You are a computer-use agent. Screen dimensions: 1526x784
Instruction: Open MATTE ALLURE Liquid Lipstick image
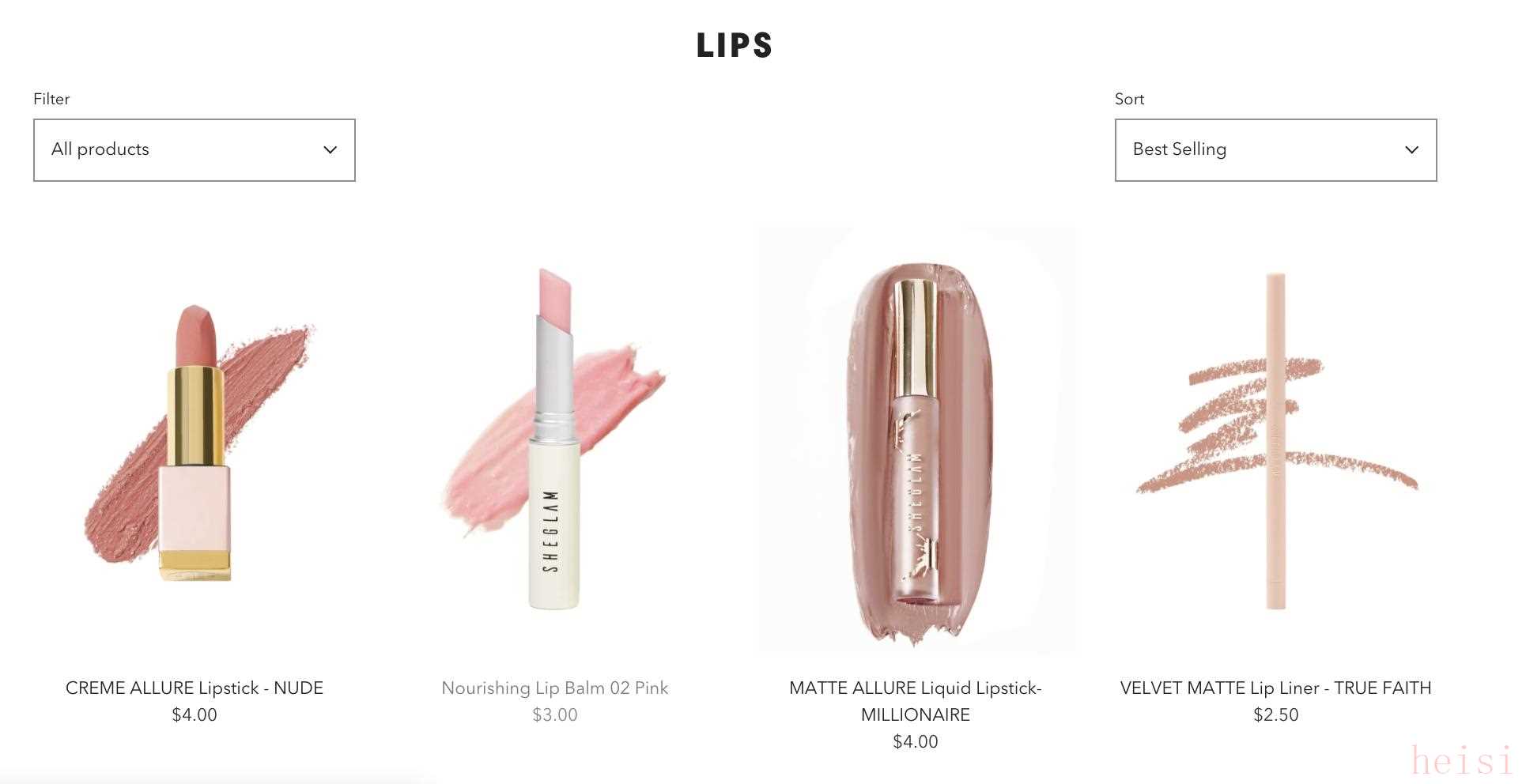tap(916, 443)
